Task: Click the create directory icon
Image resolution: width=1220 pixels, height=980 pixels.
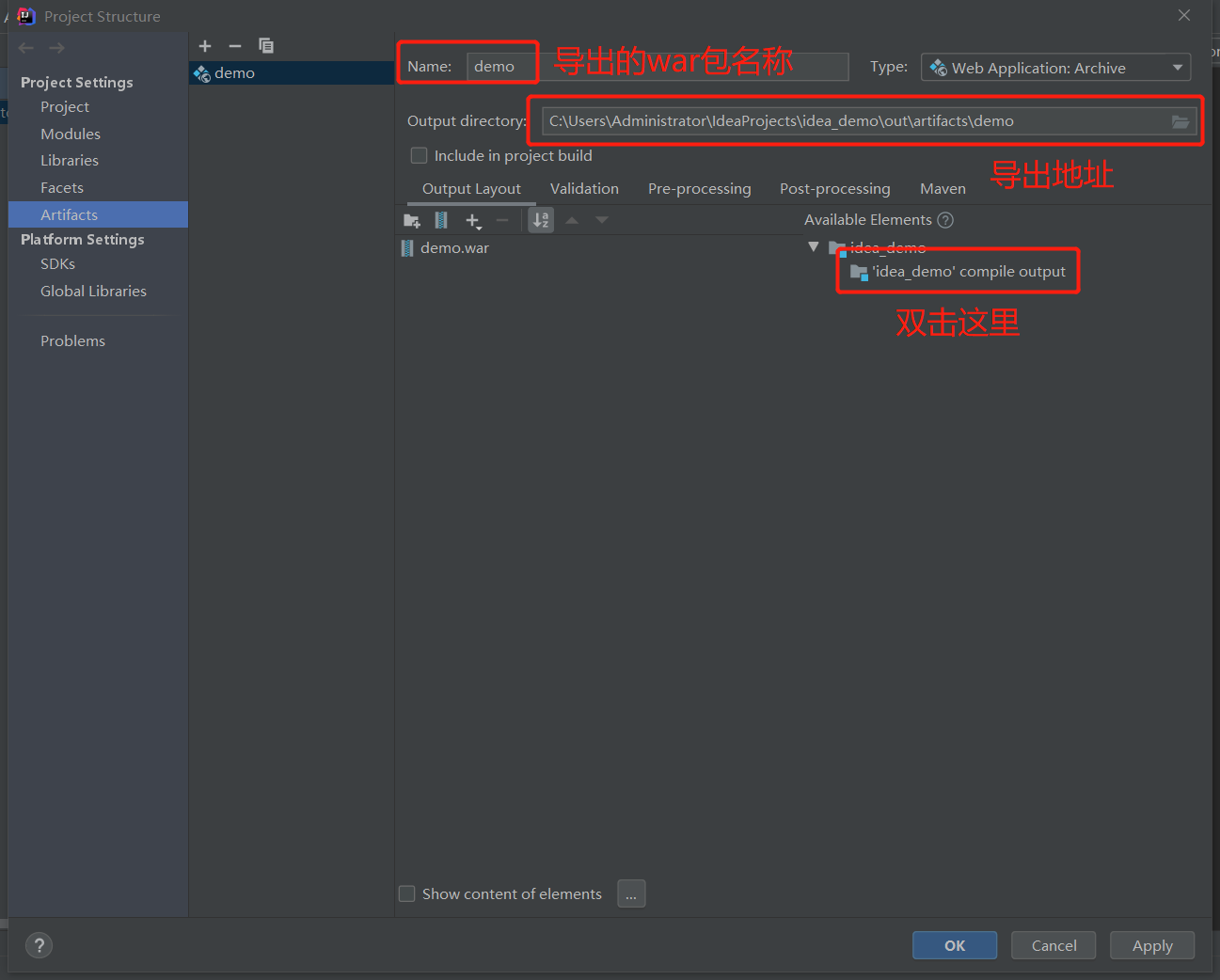Action: click(412, 220)
